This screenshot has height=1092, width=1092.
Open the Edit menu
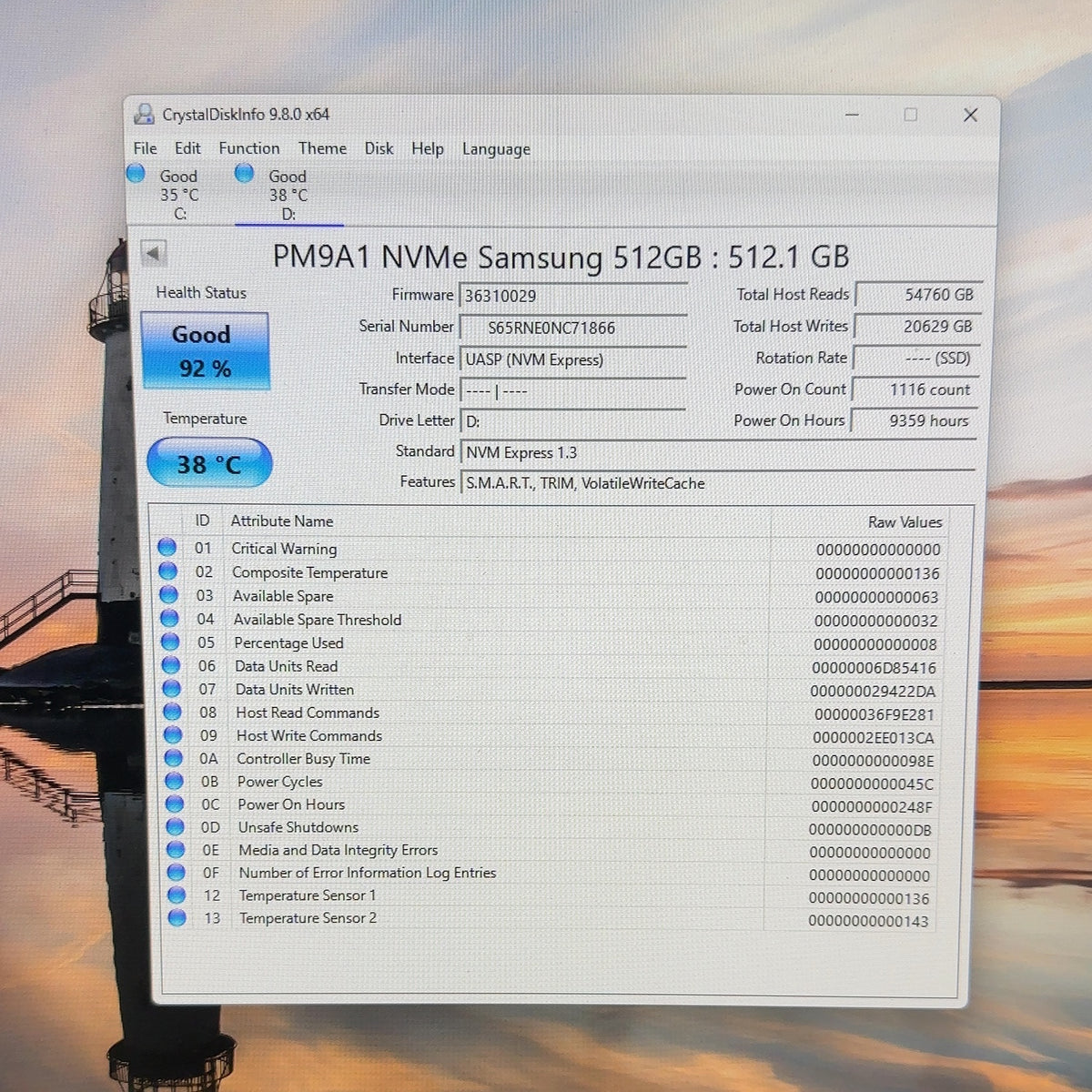pyautogui.click(x=187, y=148)
